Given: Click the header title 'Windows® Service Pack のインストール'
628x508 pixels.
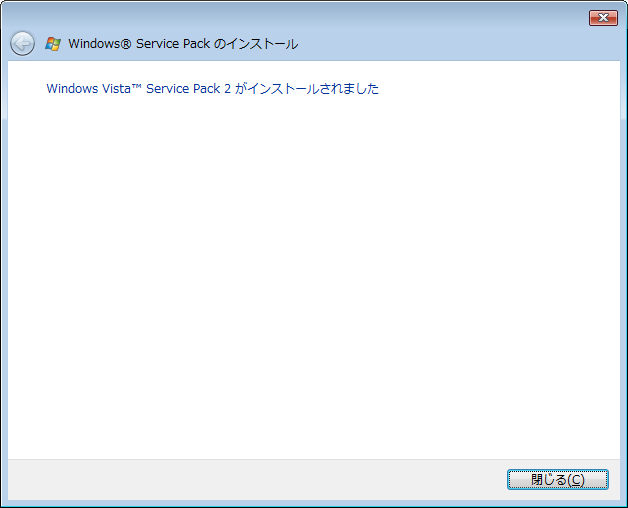Looking at the screenshot, I should point(183,44).
